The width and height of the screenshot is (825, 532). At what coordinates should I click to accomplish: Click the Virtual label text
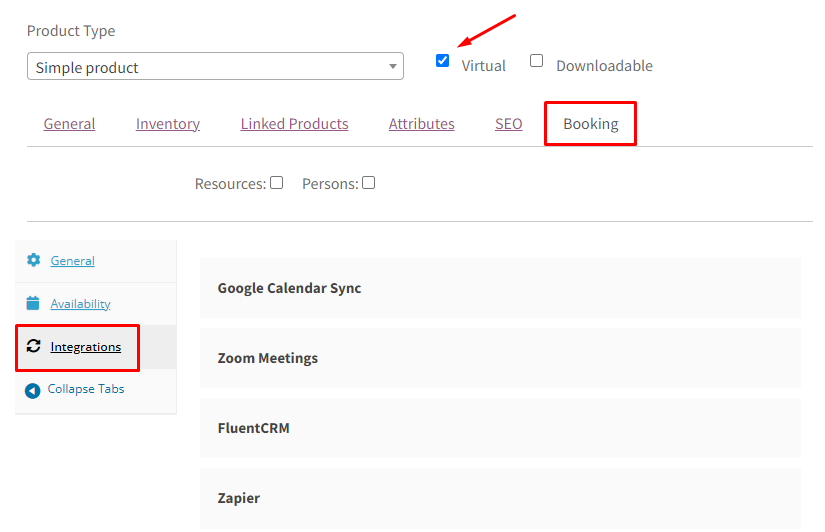coord(484,66)
